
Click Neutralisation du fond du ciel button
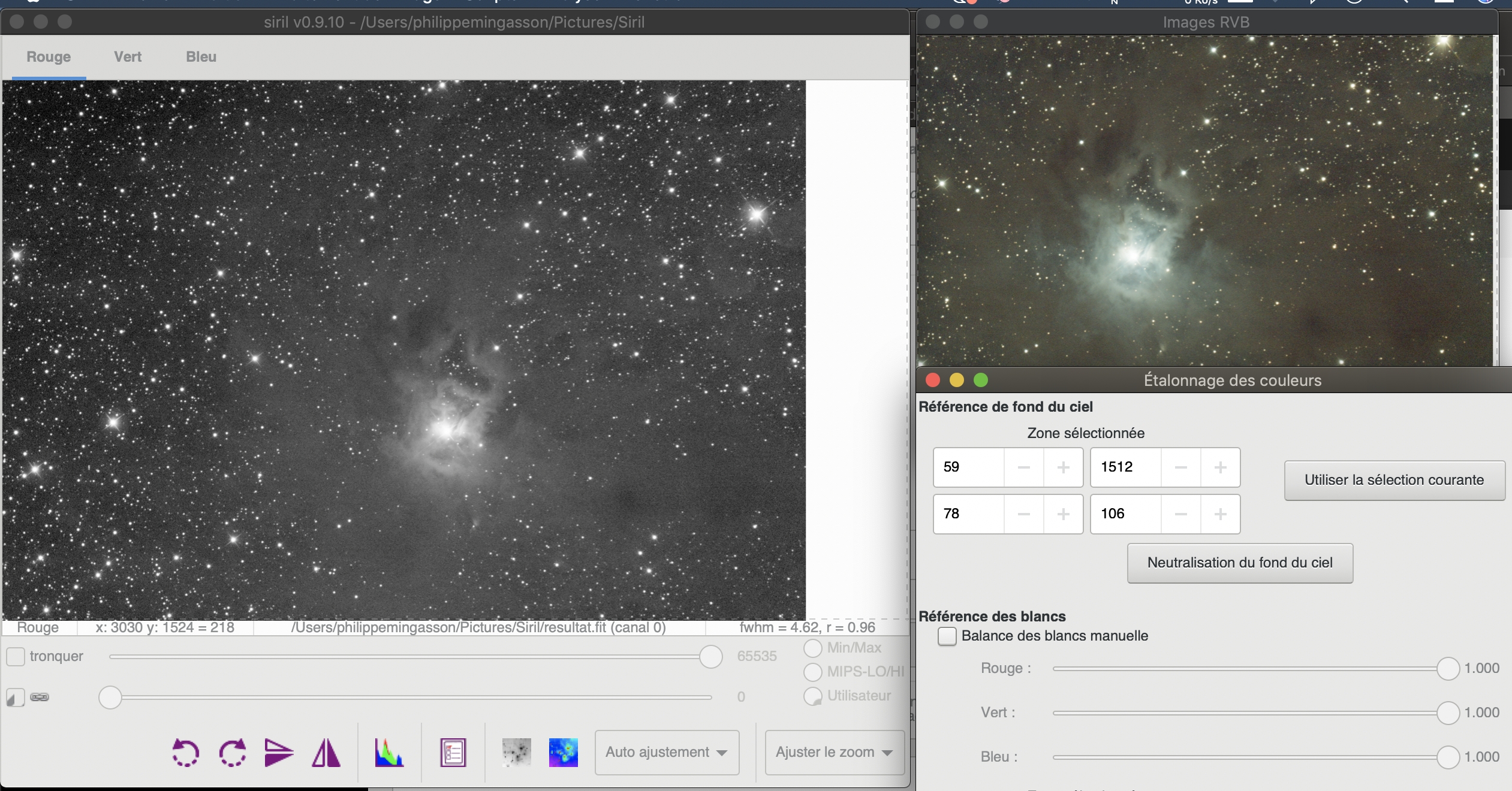(x=1240, y=563)
